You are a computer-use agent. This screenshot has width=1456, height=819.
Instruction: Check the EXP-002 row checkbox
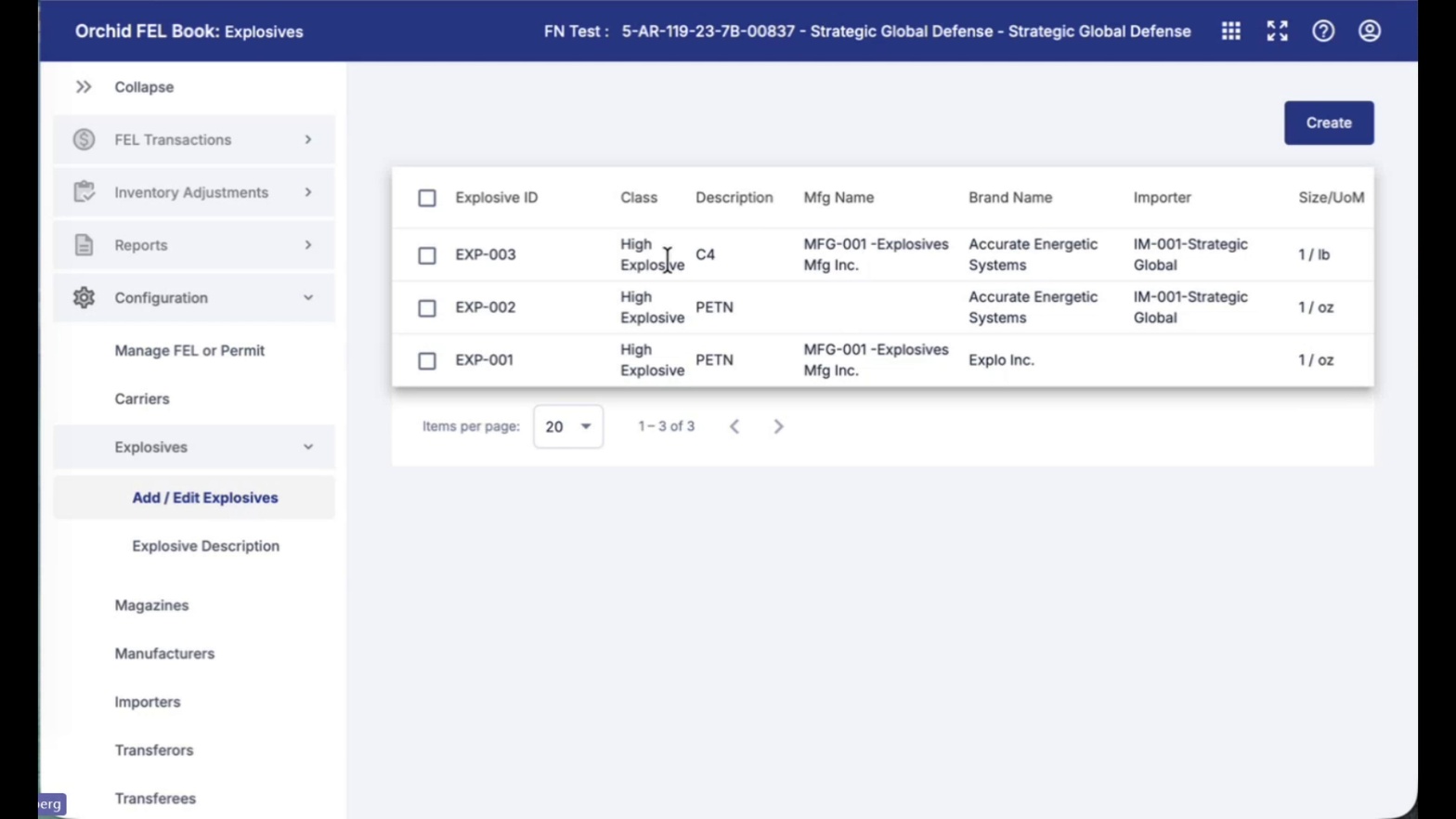(427, 308)
